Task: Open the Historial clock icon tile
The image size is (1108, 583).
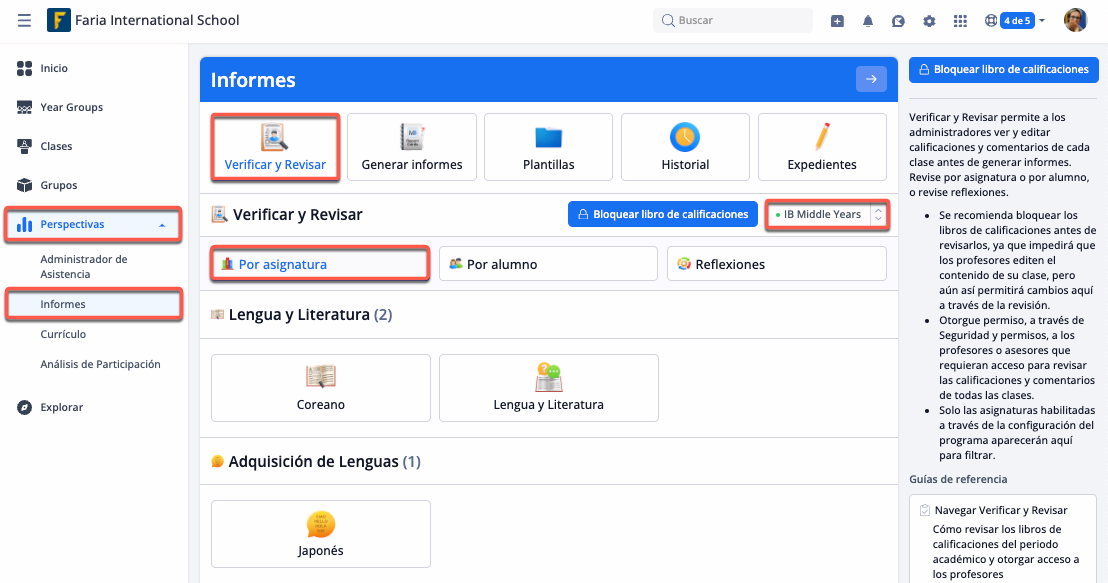Action: (685, 147)
